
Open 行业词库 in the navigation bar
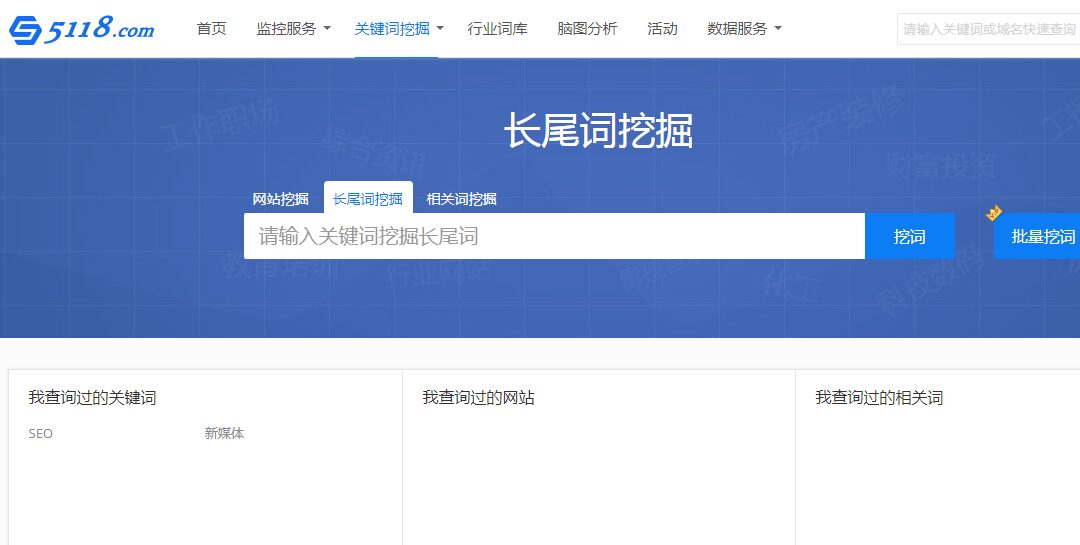tap(497, 29)
